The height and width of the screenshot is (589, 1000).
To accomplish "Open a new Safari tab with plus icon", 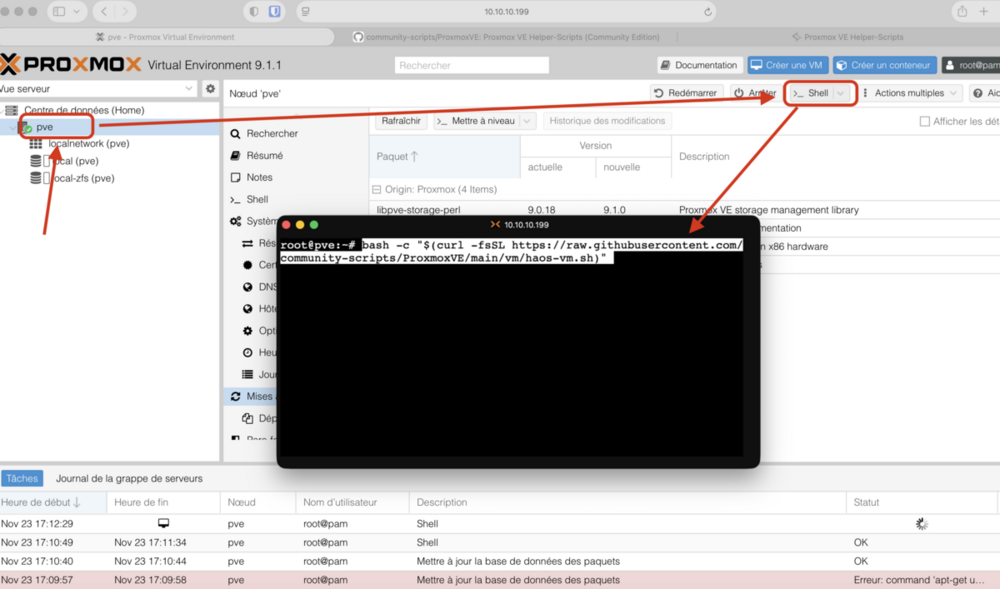I will [984, 11].
